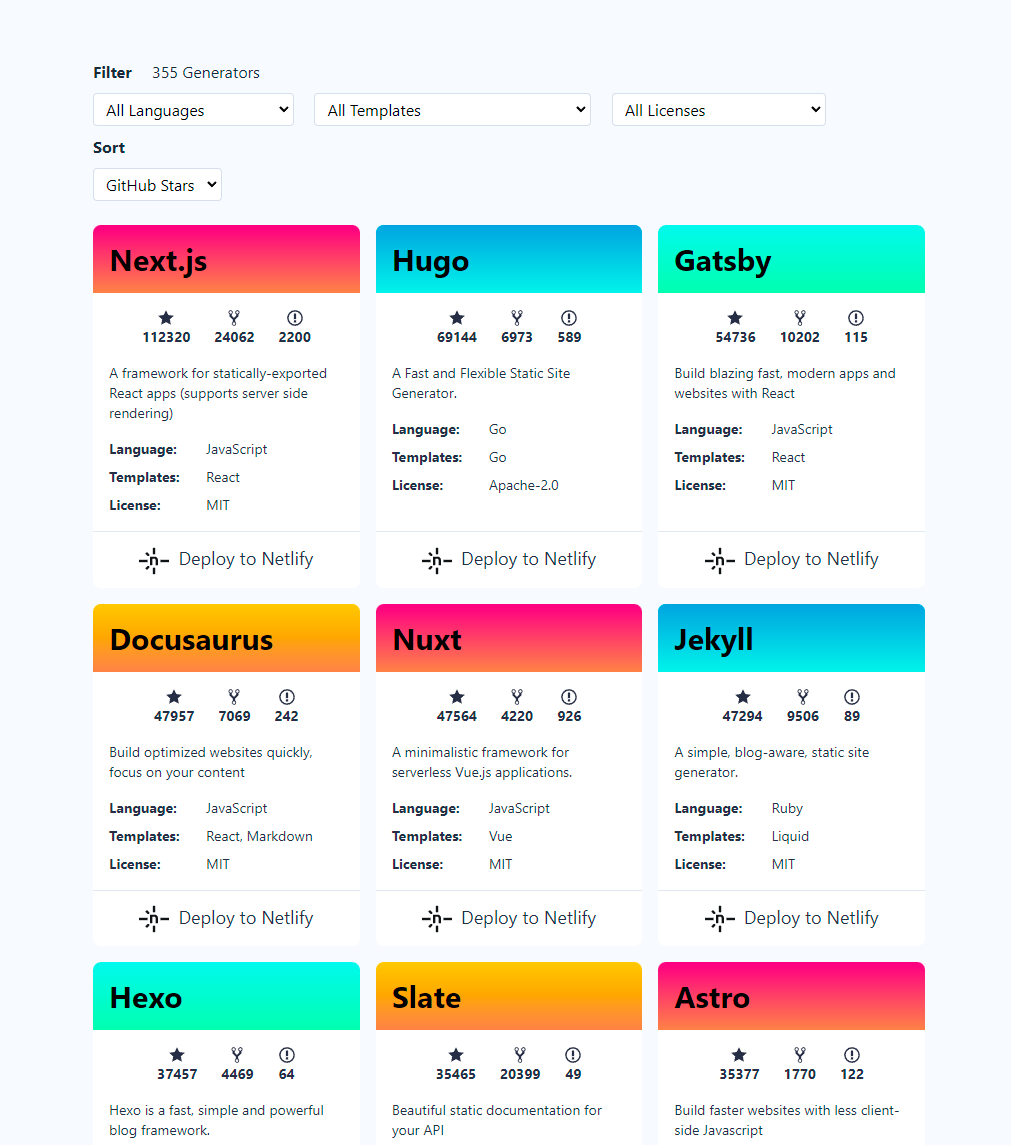Deploy Jekyll to Netlify
The image size is (1011, 1145).
pyautogui.click(x=791, y=918)
